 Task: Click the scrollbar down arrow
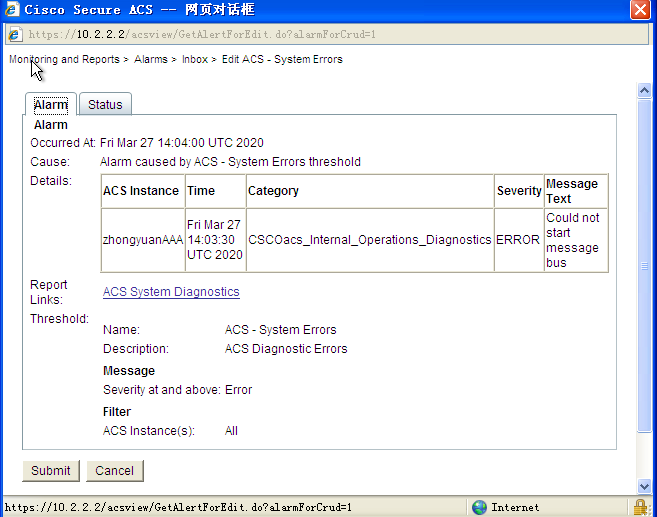point(644,486)
